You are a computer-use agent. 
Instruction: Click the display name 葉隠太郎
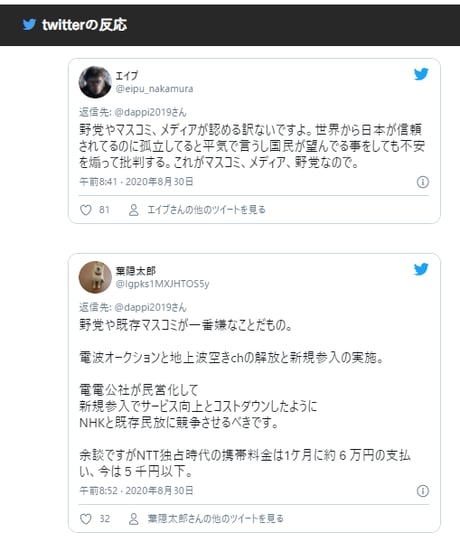135,271
